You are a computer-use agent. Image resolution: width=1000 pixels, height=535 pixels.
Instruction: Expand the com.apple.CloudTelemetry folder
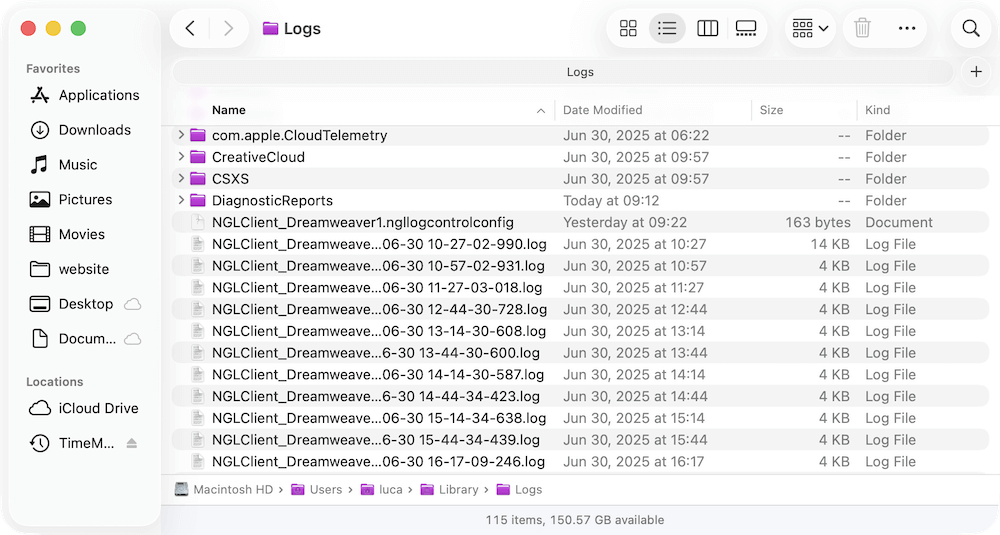click(x=180, y=135)
